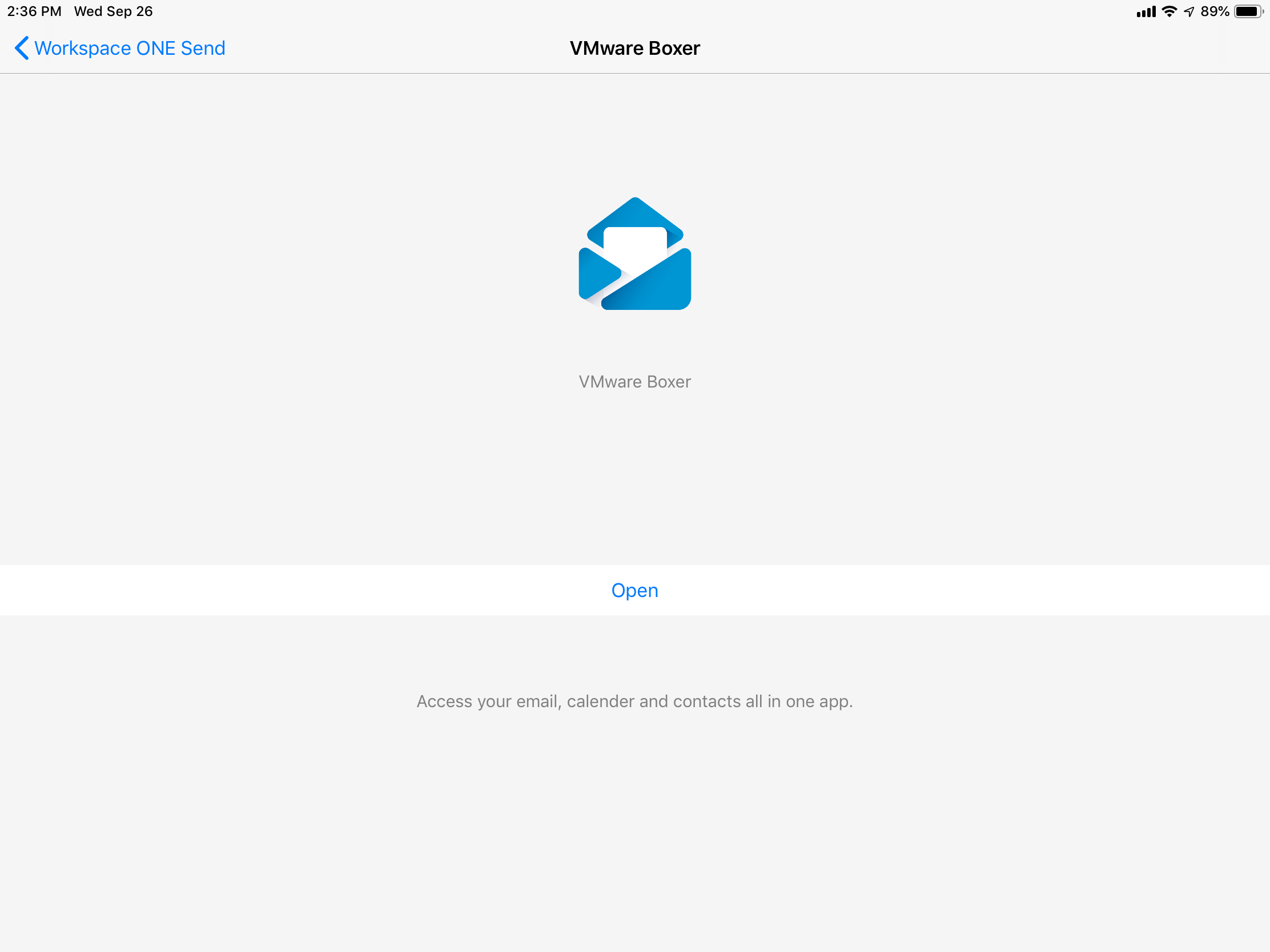
Task: Tap the VMware Boxer envelope icon
Action: pos(634,253)
